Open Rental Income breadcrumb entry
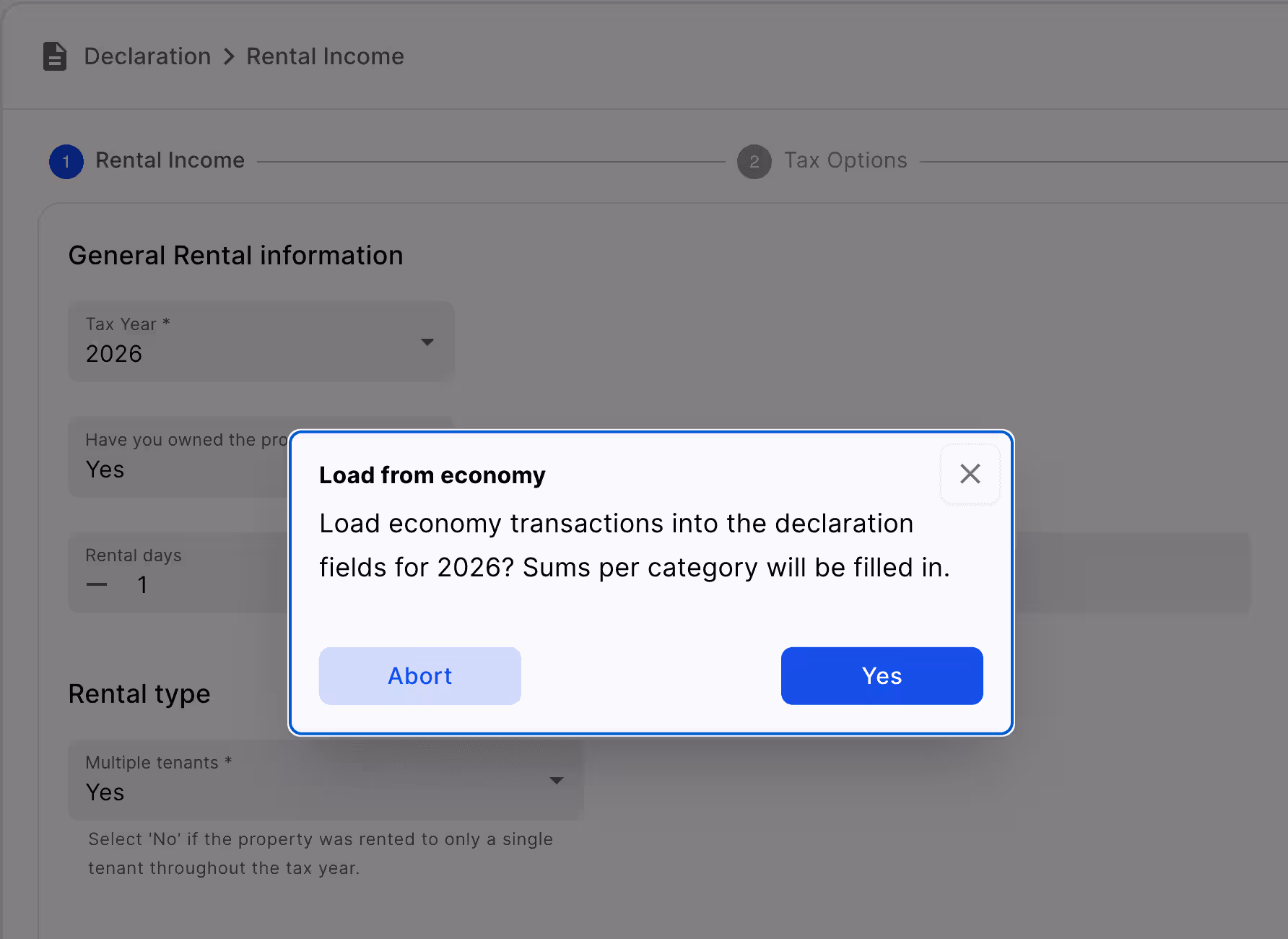Image resolution: width=1288 pixels, height=939 pixels. [x=325, y=56]
